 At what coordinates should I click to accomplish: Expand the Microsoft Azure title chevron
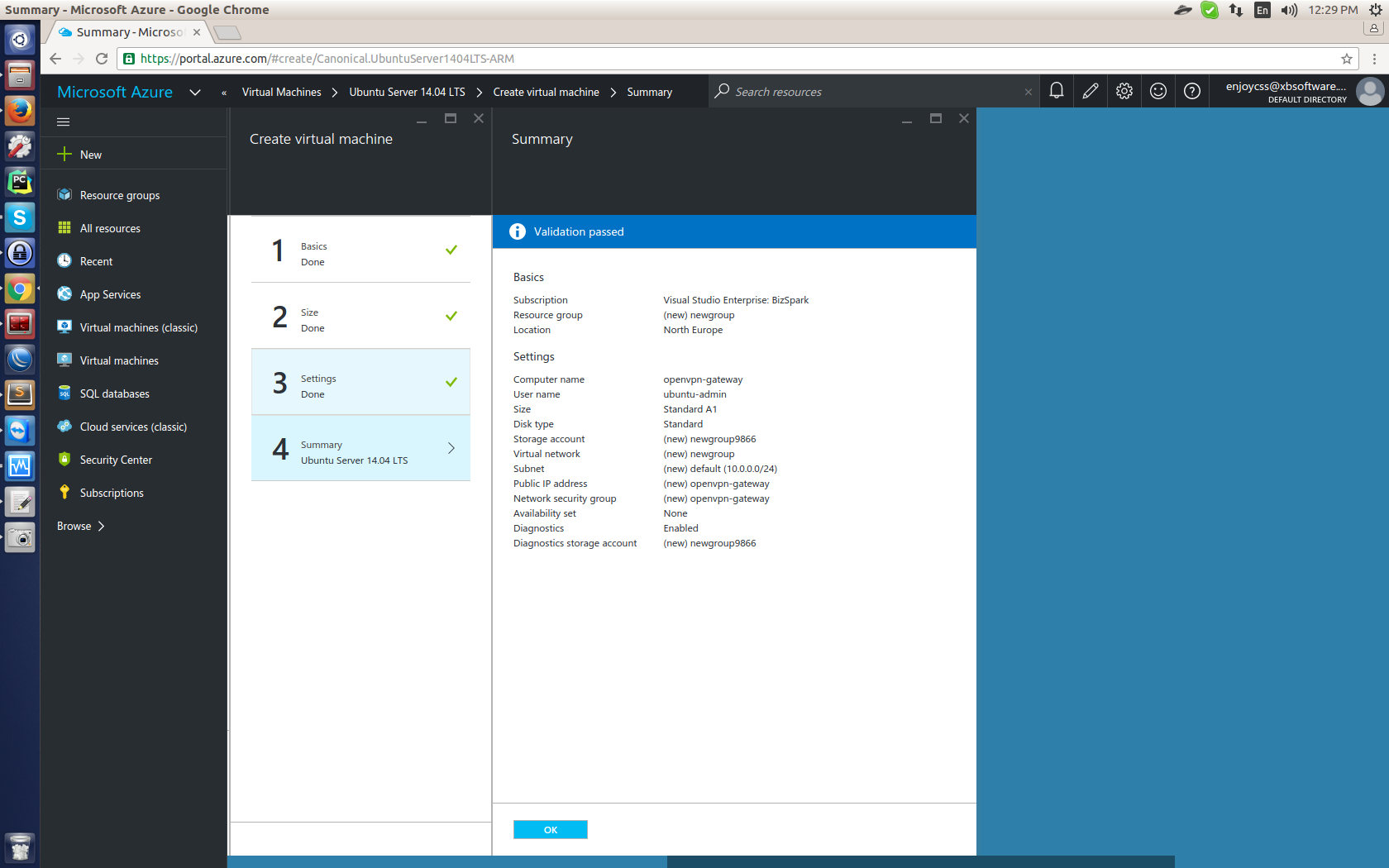click(x=196, y=92)
